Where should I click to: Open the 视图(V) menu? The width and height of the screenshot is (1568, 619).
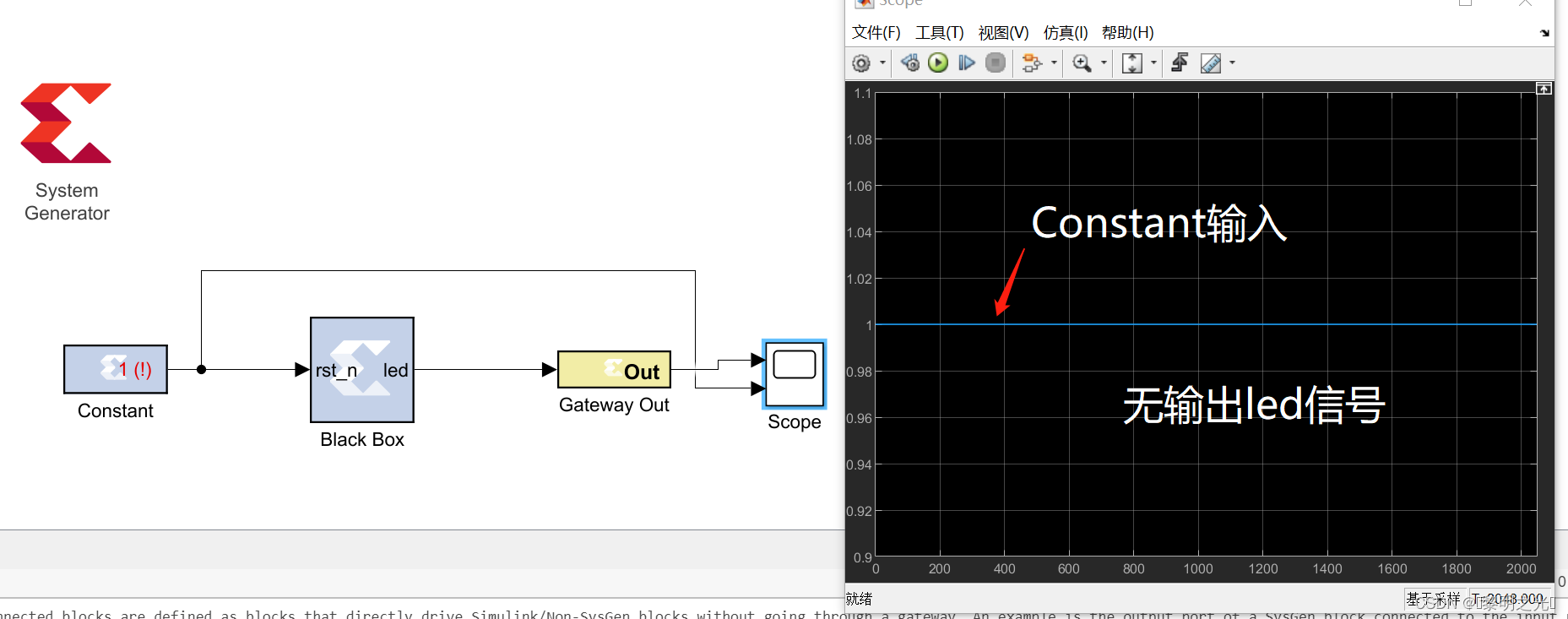1003,33
